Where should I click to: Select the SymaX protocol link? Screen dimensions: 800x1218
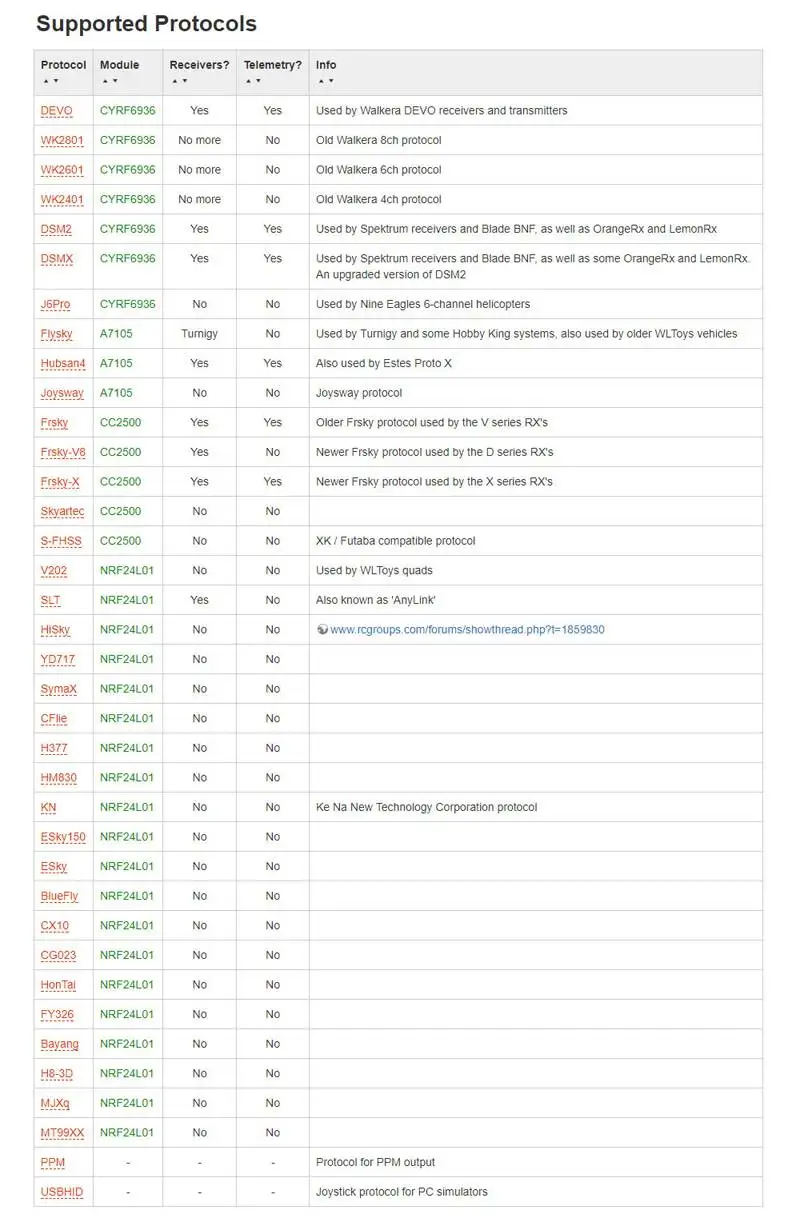59,689
